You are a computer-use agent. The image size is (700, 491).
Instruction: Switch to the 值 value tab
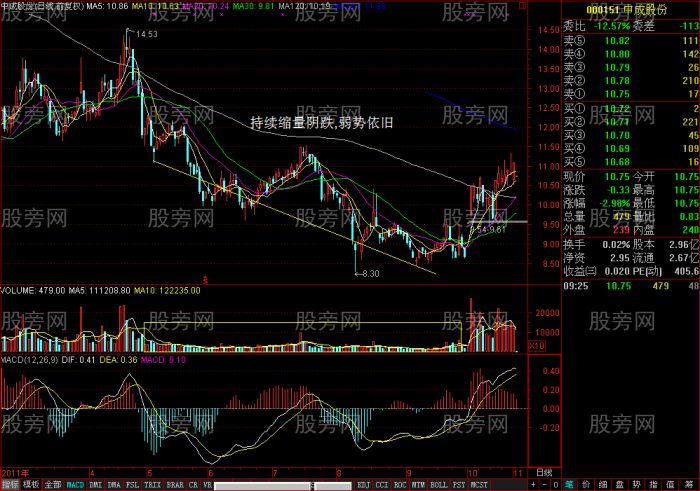pos(671,485)
